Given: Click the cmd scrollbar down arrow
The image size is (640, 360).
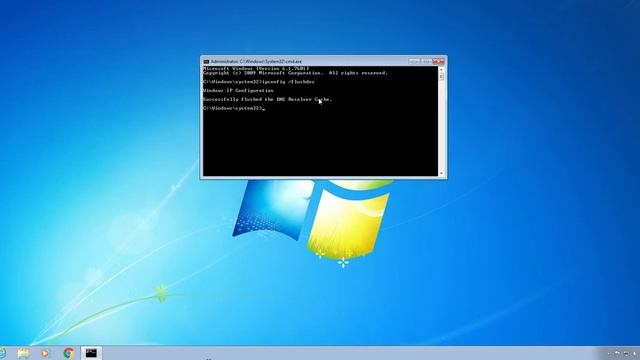Looking at the screenshot, I should click(441, 173).
